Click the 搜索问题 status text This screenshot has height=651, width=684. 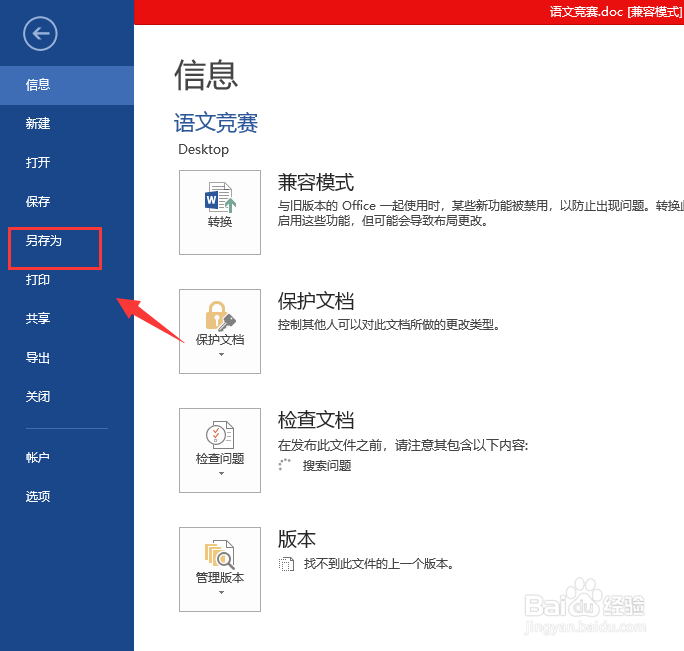pyautogui.click(x=327, y=466)
